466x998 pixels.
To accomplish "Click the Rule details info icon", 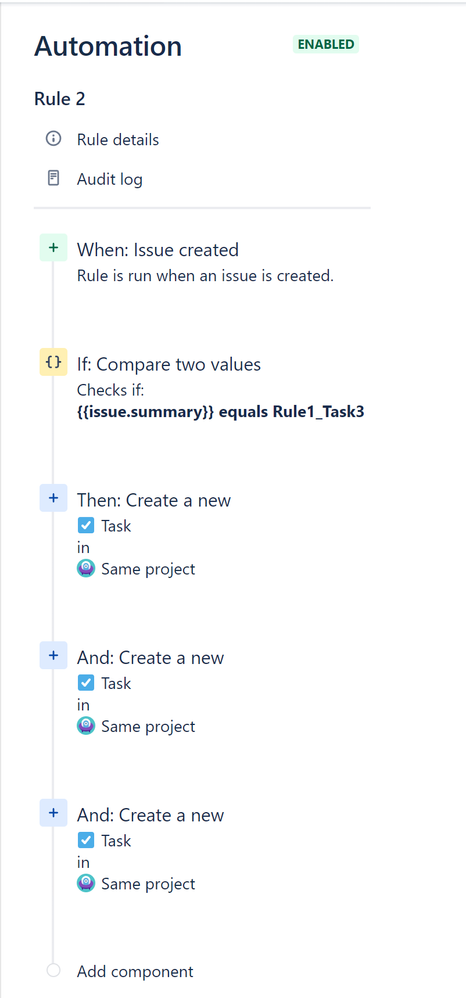I will pos(53,139).
